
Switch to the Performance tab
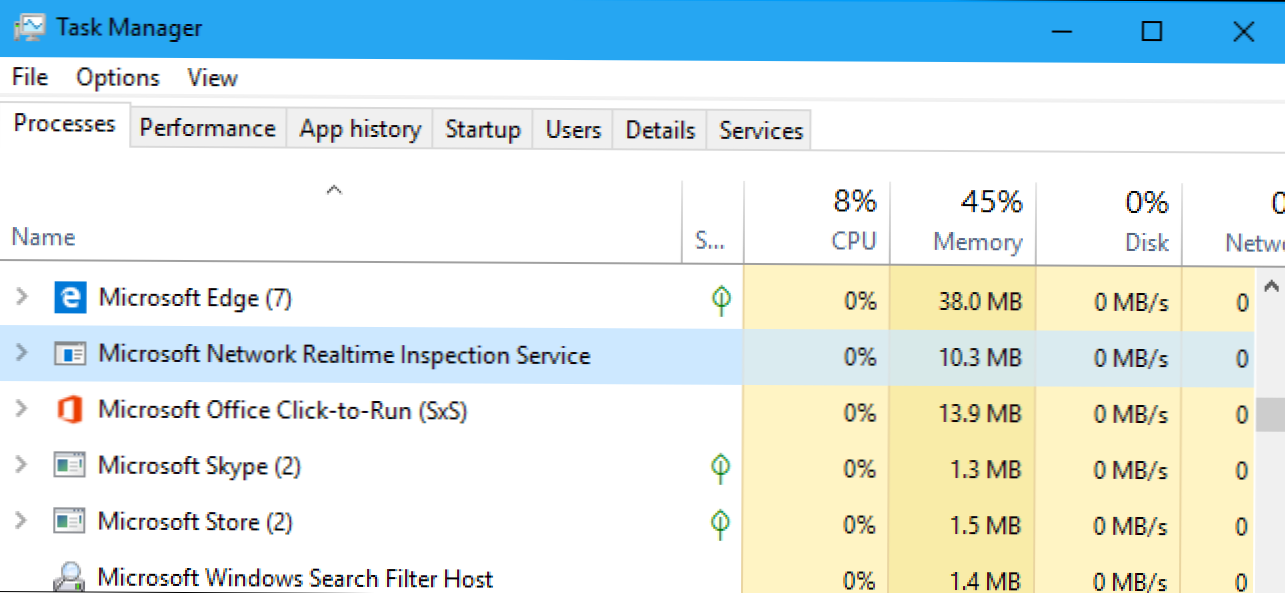pos(207,129)
